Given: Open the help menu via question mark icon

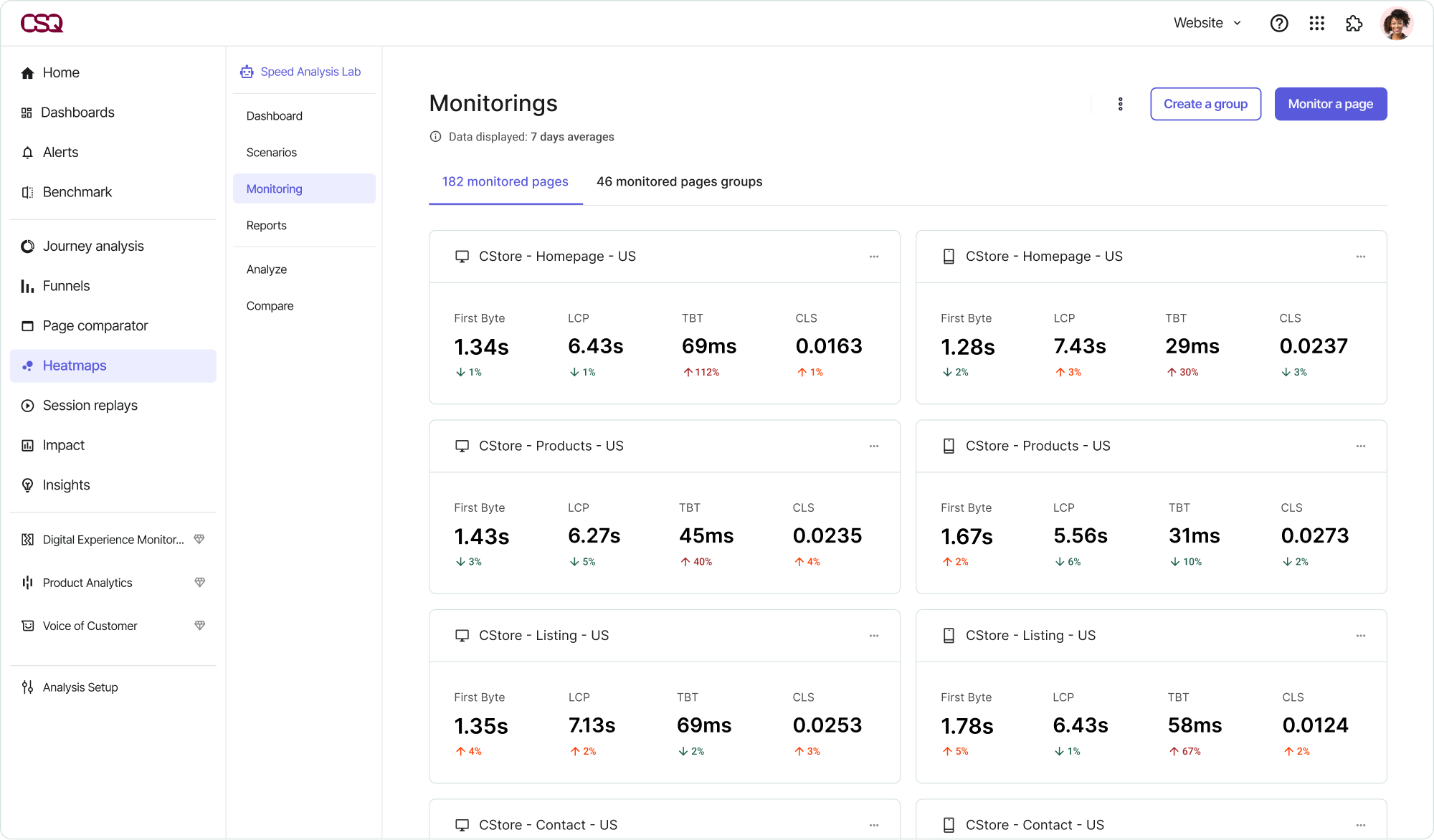Looking at the screenshot, I should pyautogui.click(x=1279, y=23).
